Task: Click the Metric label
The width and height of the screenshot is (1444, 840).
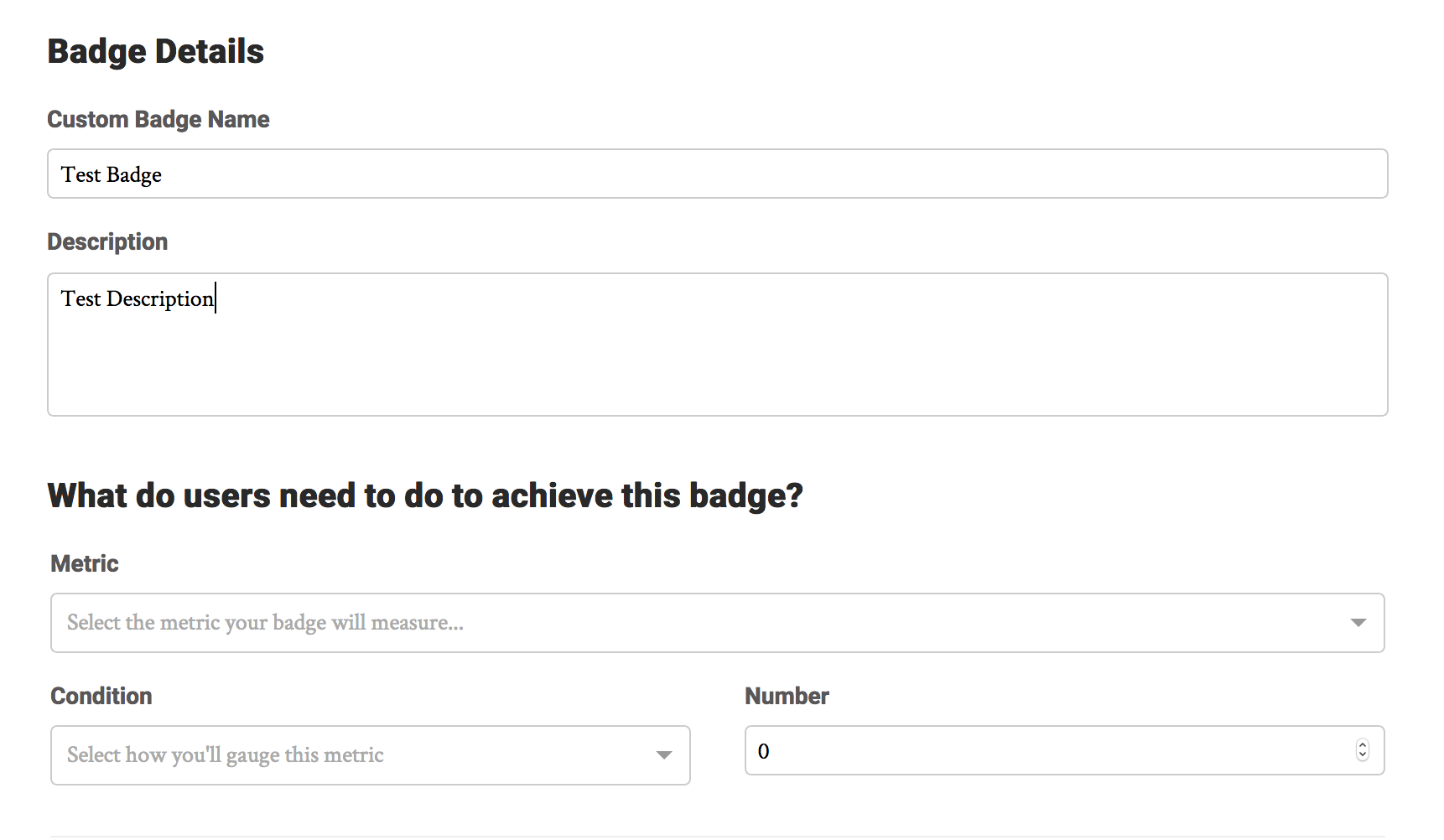Action: tap(85, 563)
